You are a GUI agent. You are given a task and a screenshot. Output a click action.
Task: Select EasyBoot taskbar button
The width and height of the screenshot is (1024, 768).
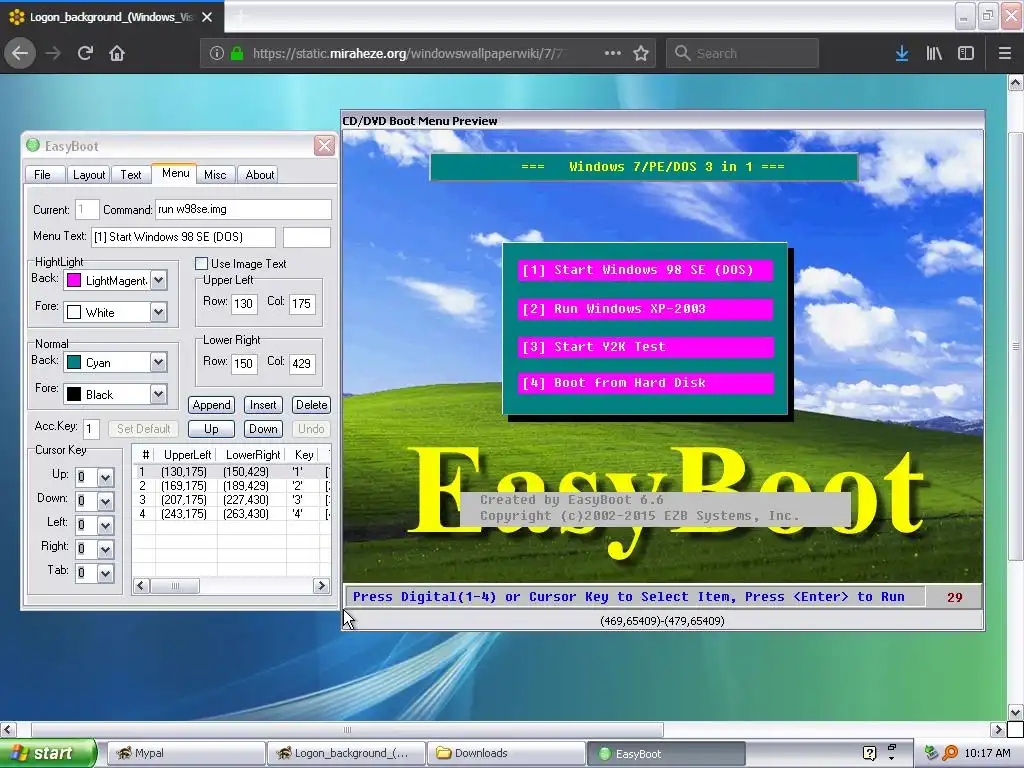pos(666,753)
